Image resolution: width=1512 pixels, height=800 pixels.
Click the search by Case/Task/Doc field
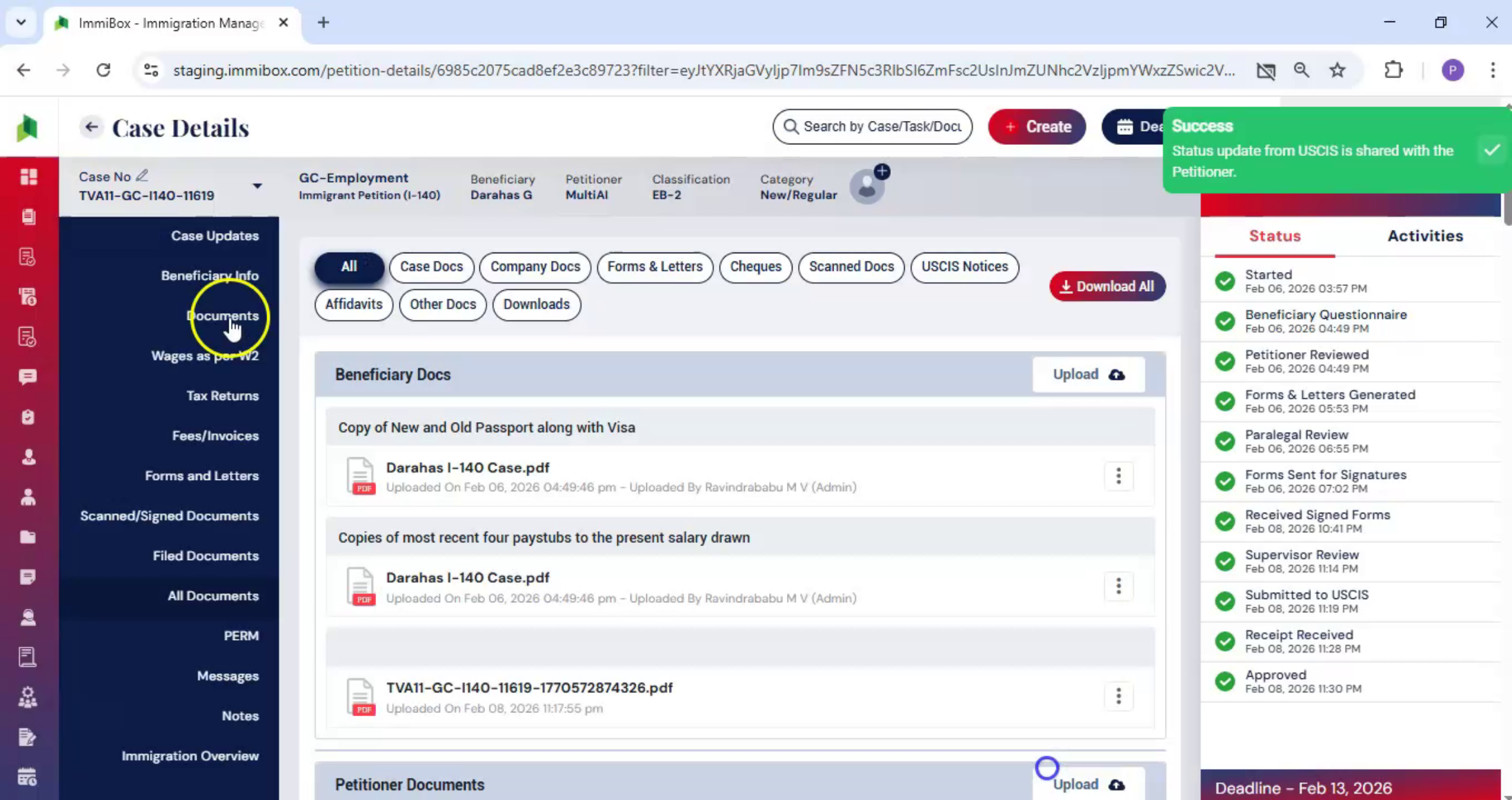[x=873, y=127]
